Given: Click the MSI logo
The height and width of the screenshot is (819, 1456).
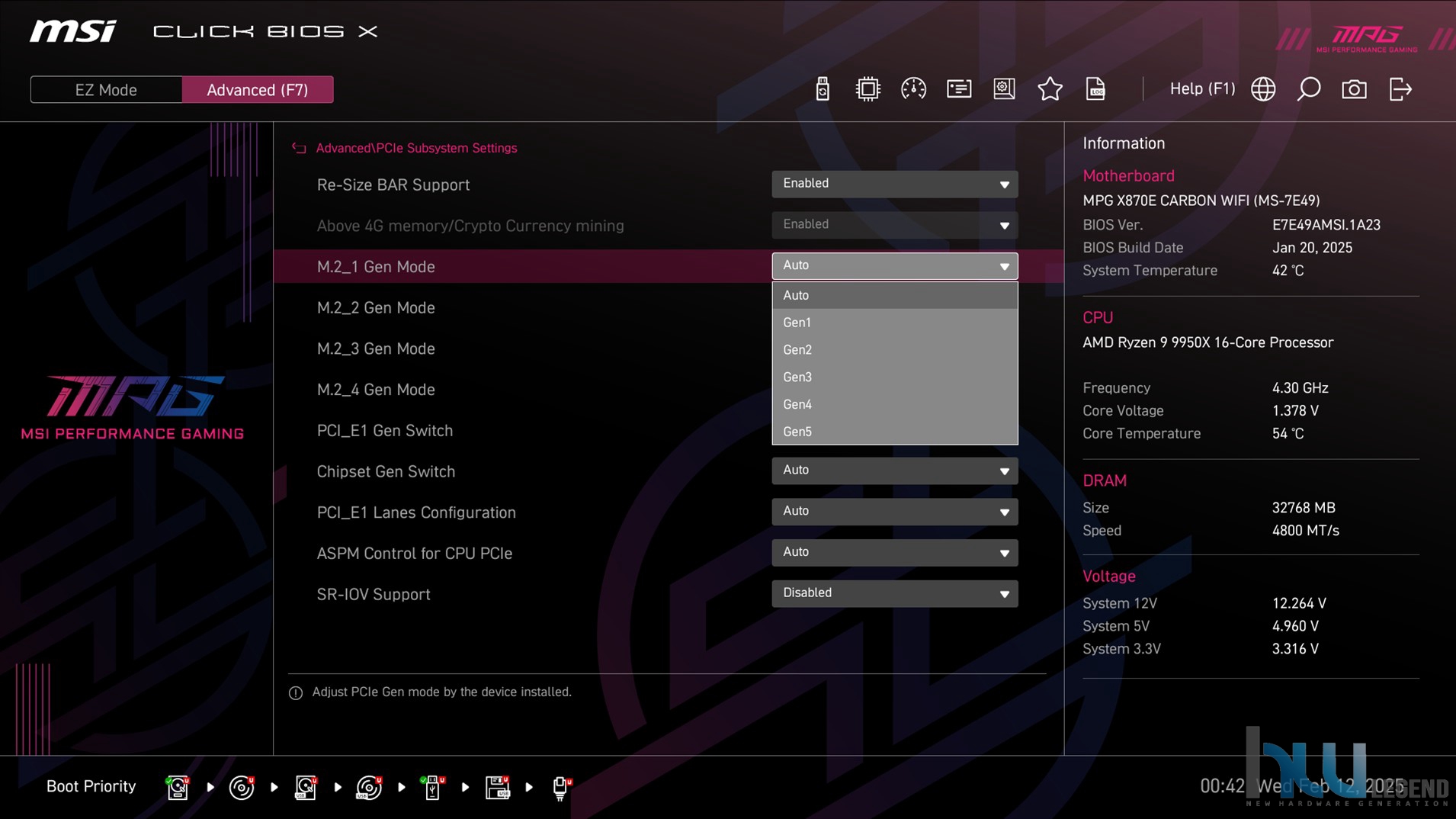Looking at the screenshot, I should (73, 31).
